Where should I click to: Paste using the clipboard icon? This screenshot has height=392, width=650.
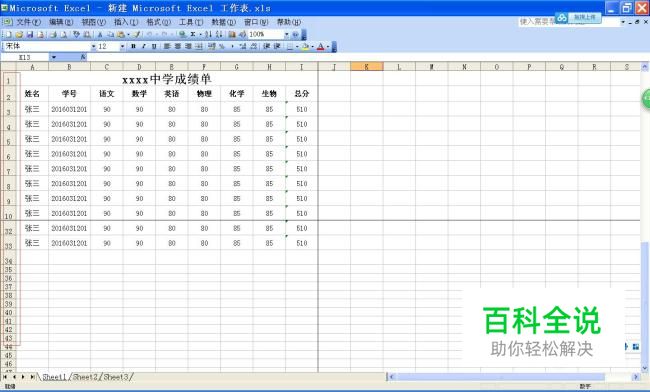point(121,34)
